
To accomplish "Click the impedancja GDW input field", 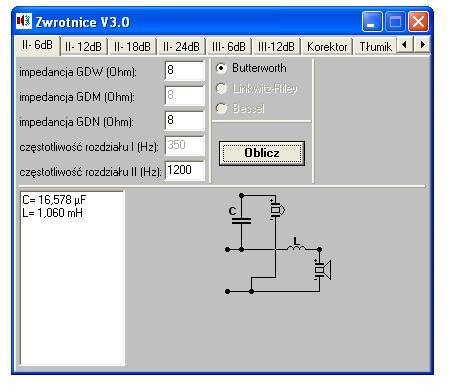I will [x=184, y=71].
